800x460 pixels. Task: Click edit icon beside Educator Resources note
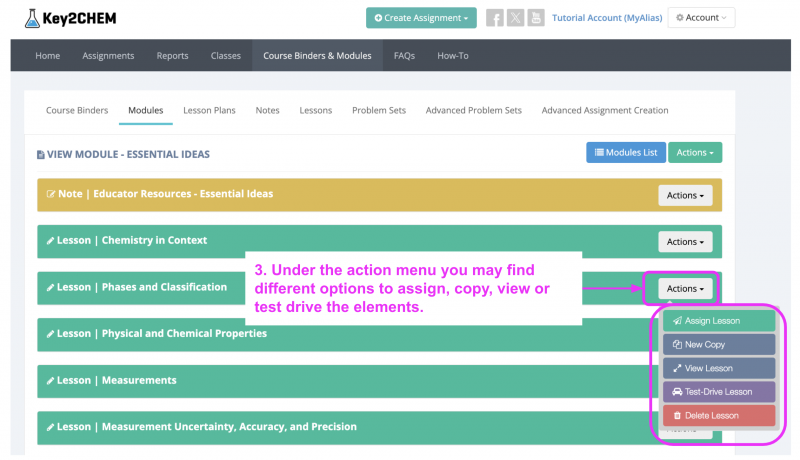(50, 194)
